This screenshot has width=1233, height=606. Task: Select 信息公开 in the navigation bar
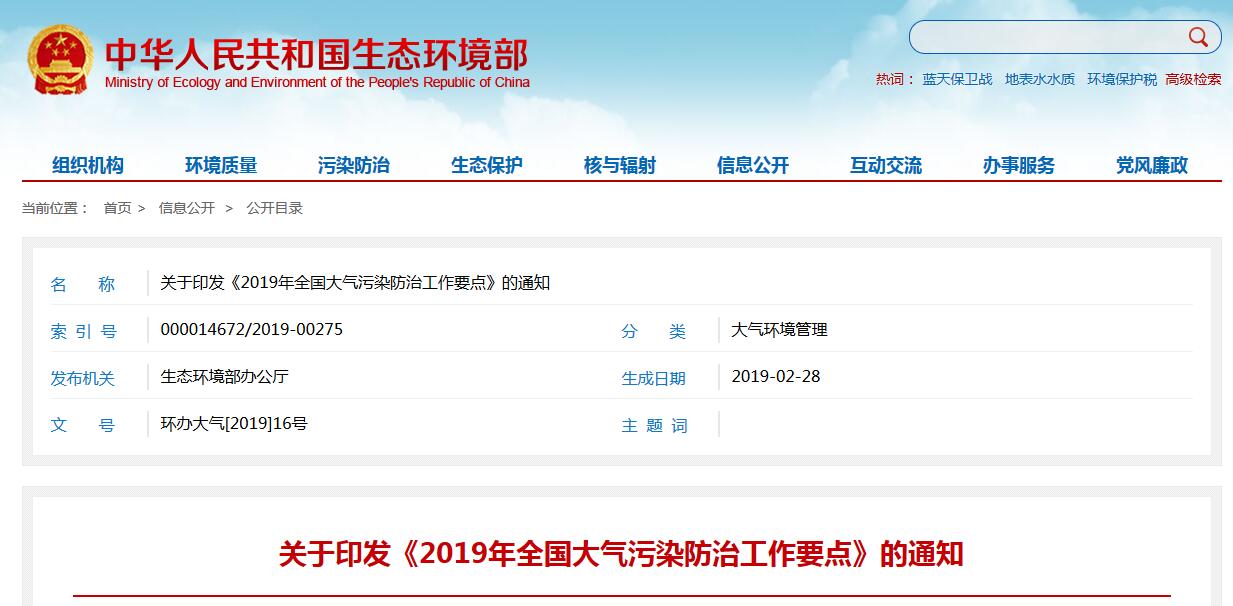(753, 165)
